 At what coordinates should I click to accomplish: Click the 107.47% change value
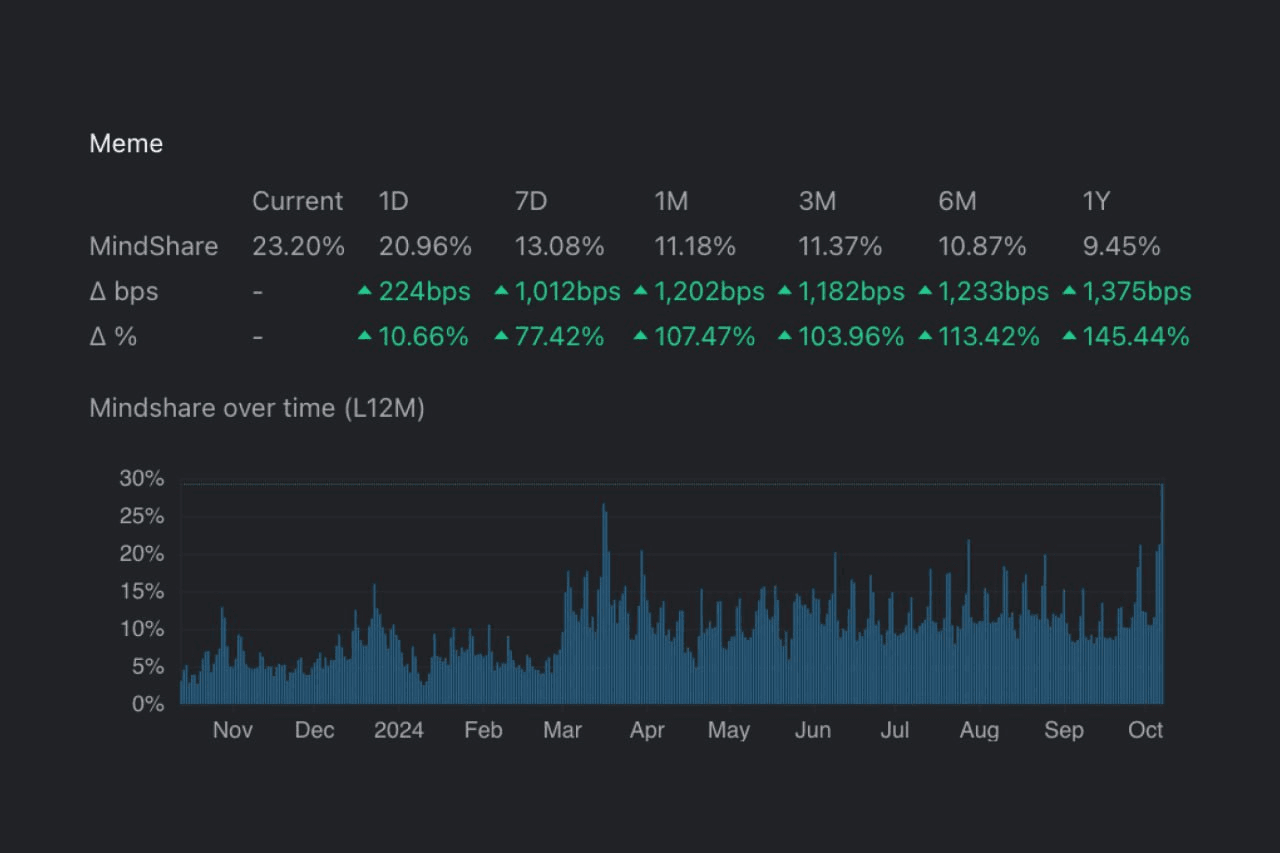[704, 336]
